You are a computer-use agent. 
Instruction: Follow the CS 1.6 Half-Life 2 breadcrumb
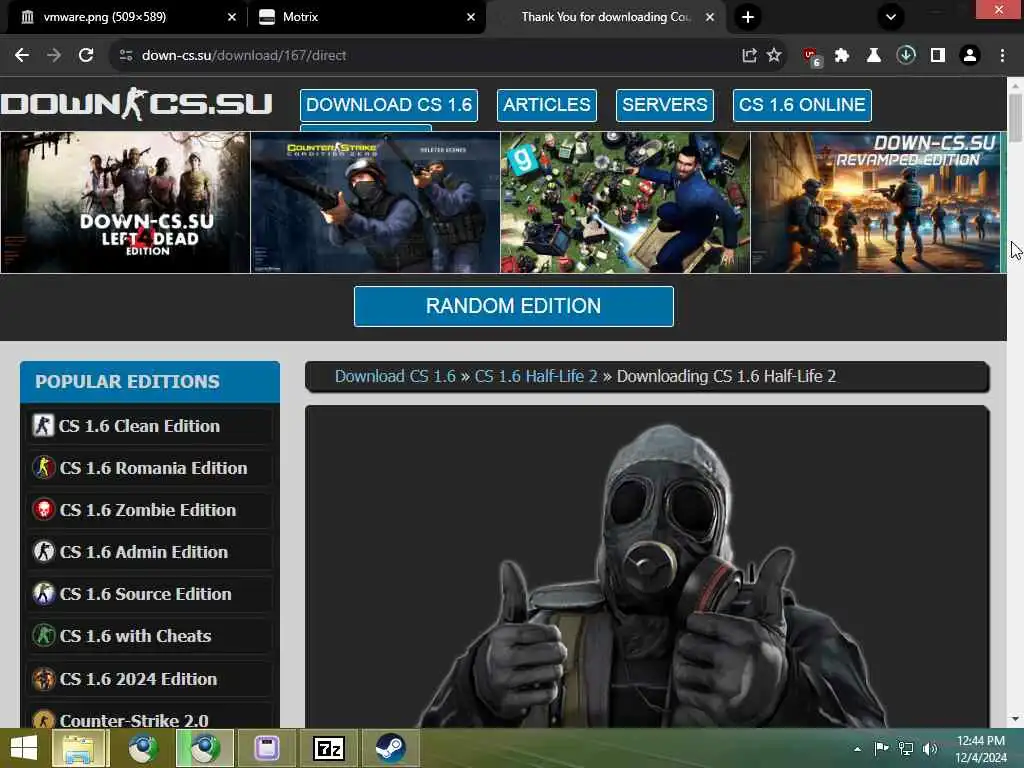[536, 376]
